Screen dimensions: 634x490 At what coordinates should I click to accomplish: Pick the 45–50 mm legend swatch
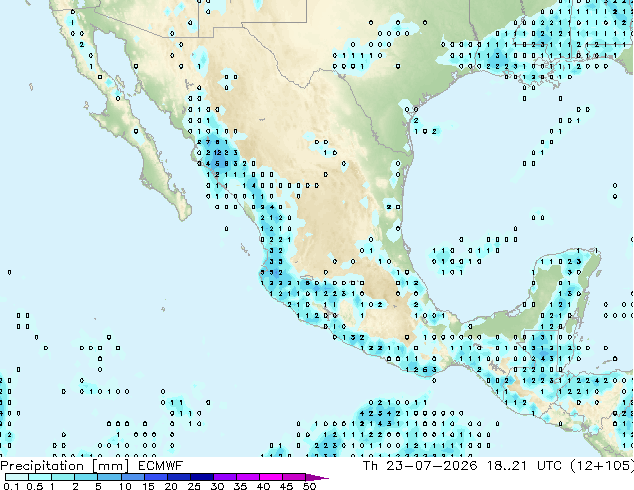click(294, 477)
